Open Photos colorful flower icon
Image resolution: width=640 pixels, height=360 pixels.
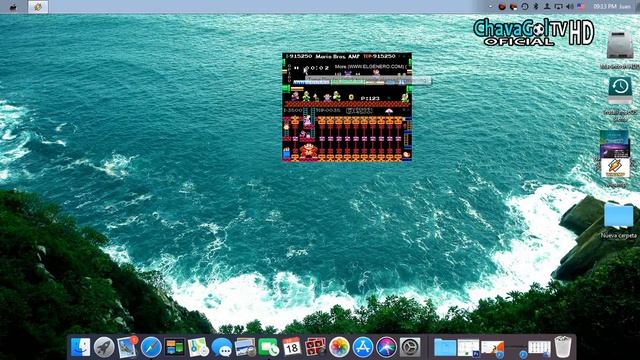click(339, 347)
